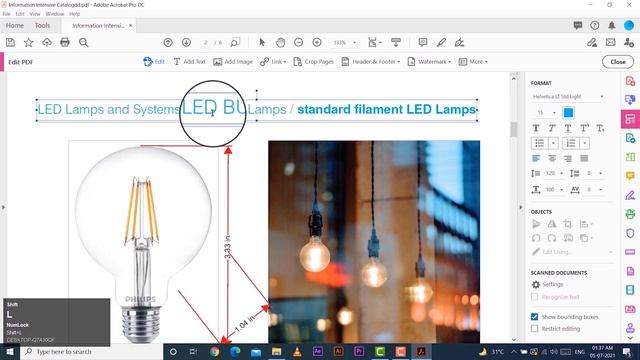Open the File menu
This screenshot has width=640, height=360.
pos(6,14)
